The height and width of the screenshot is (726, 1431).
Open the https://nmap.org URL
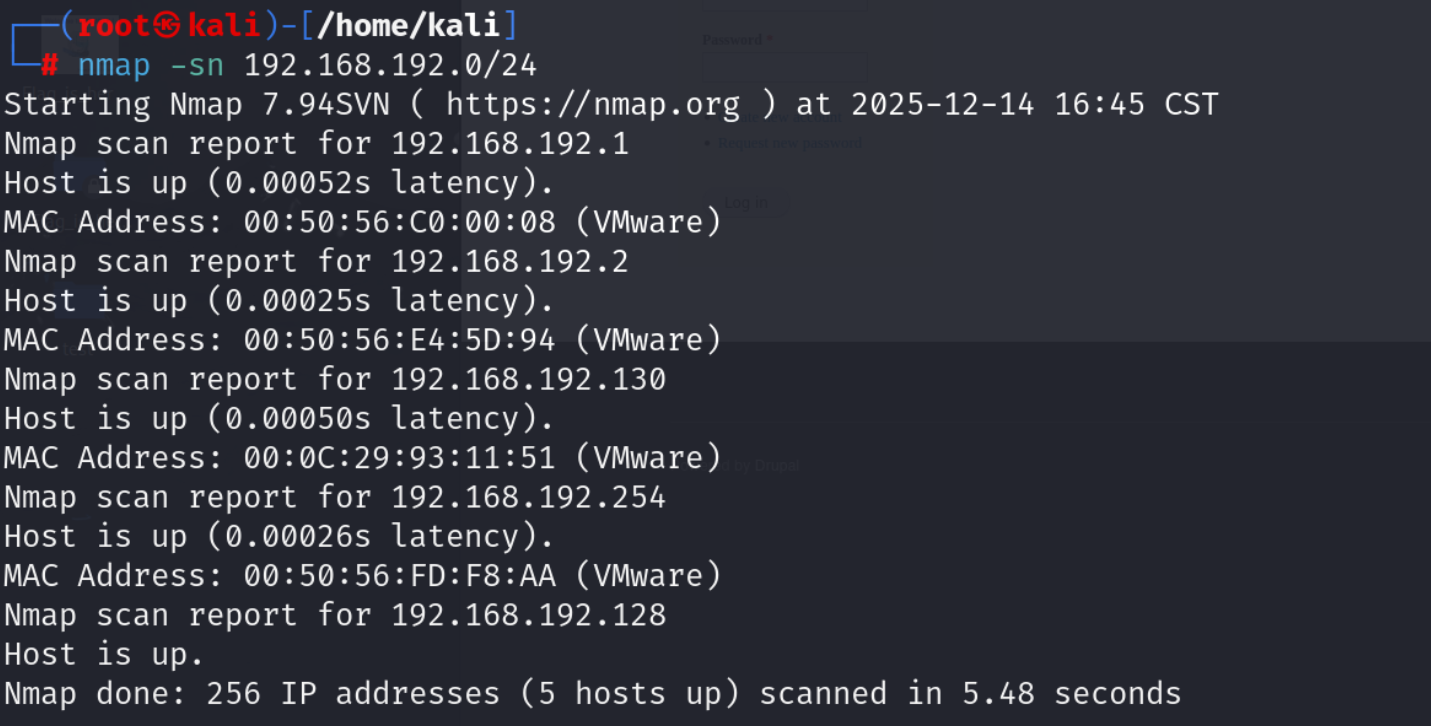(x=593, y=104)
